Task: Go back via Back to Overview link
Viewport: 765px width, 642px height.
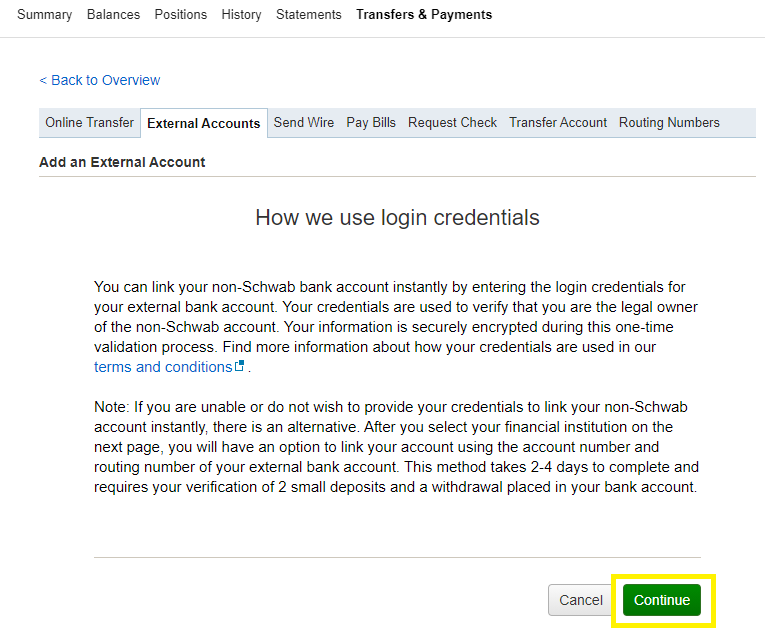Action: coord(100,80)
